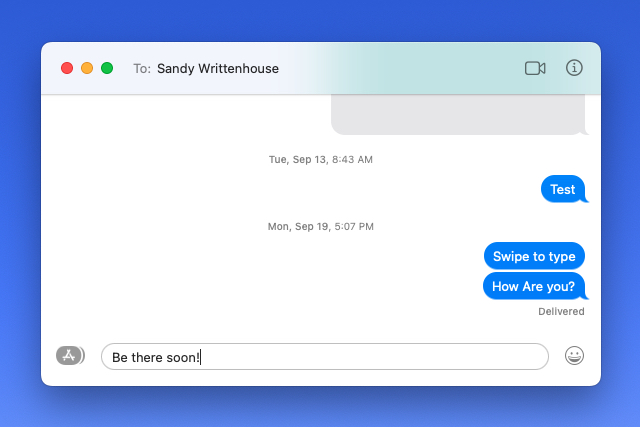Viewport: 640px width, 427px height.
Task: Click the green full screen button
Action: tap(107, 68)
